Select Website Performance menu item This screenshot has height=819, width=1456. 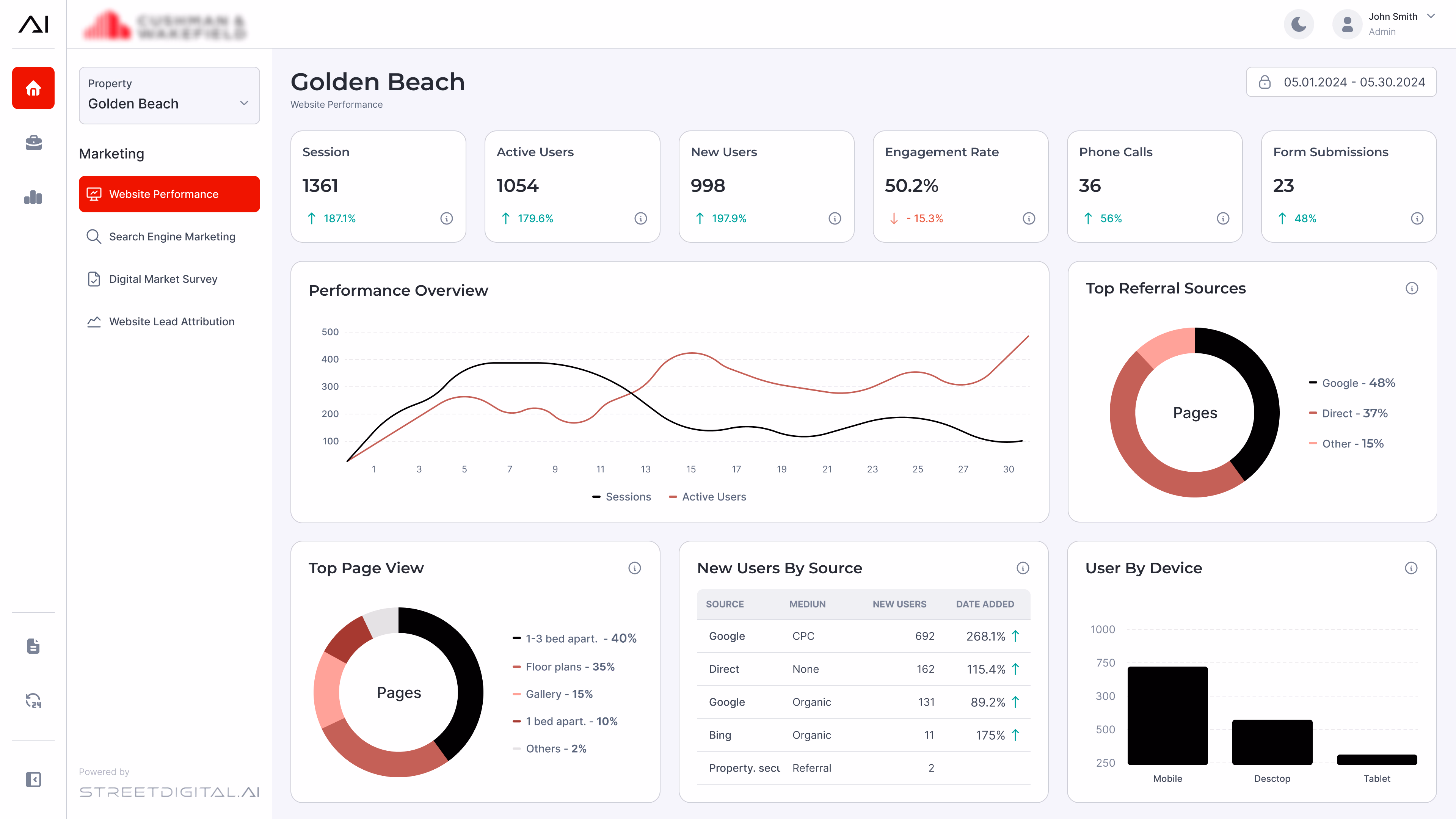coord(169,194)
